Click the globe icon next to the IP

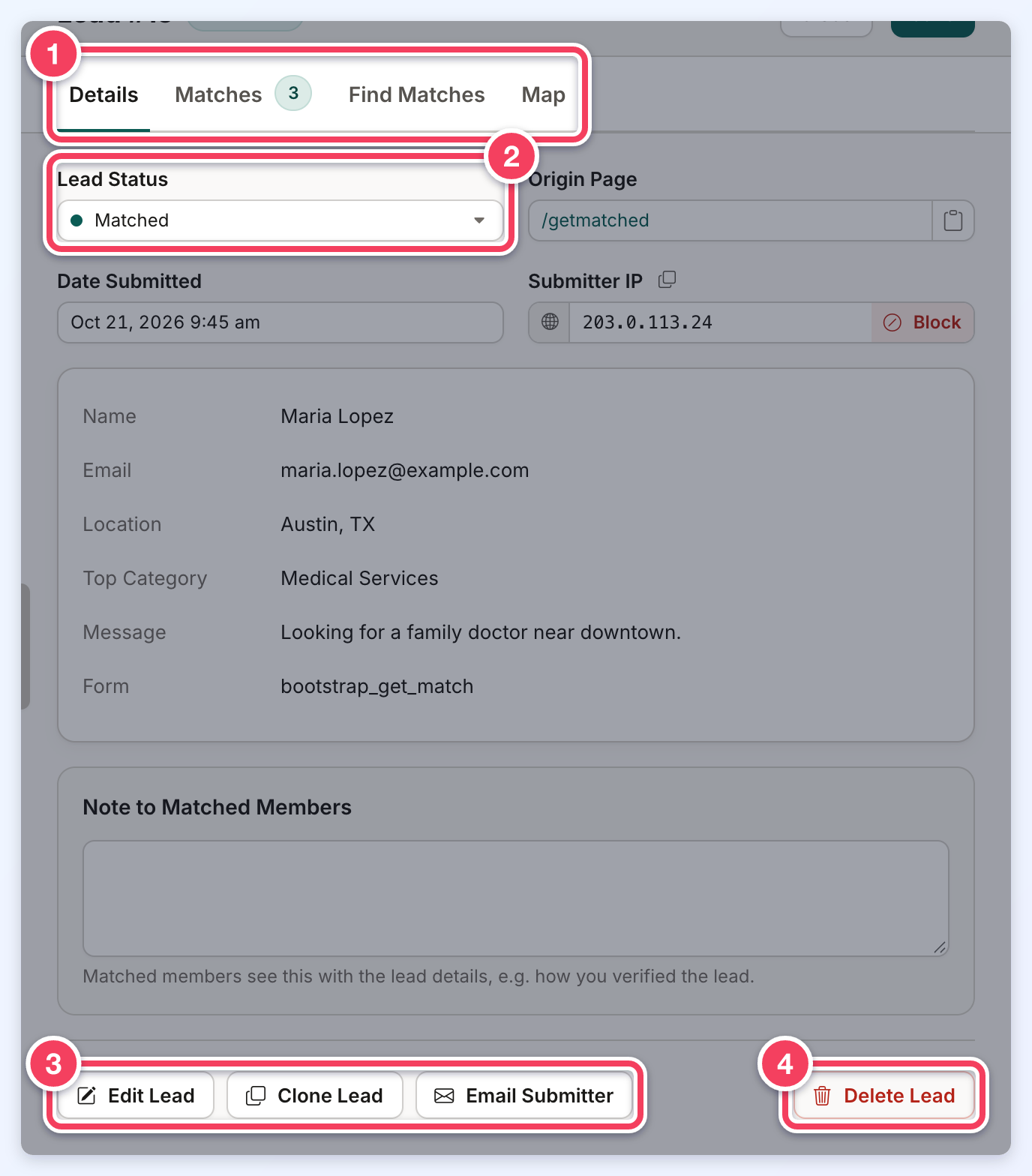tap(550, 322)
